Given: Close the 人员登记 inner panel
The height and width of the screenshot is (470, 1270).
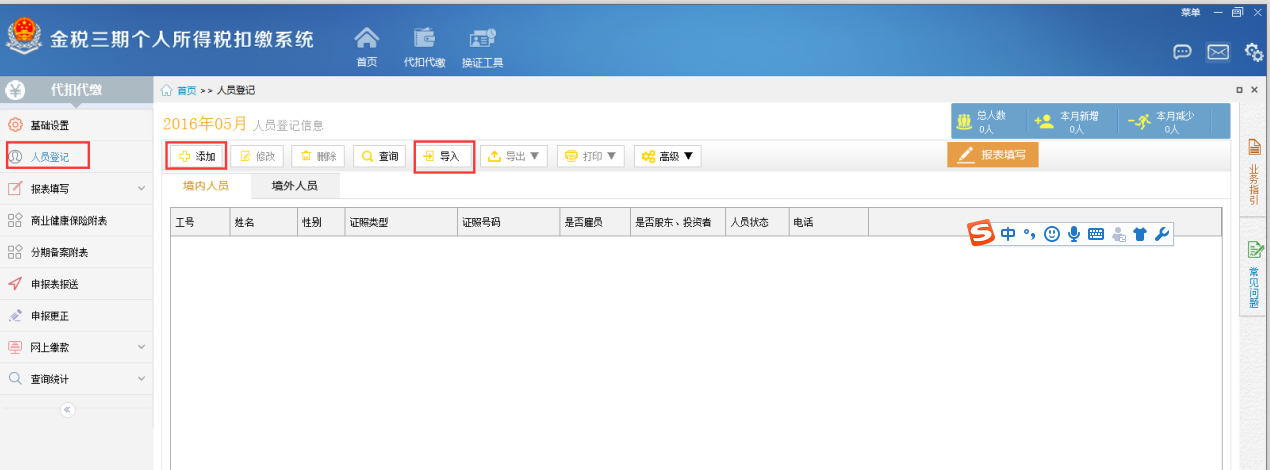Looking at the screenshot, I should pos(1255,90).
